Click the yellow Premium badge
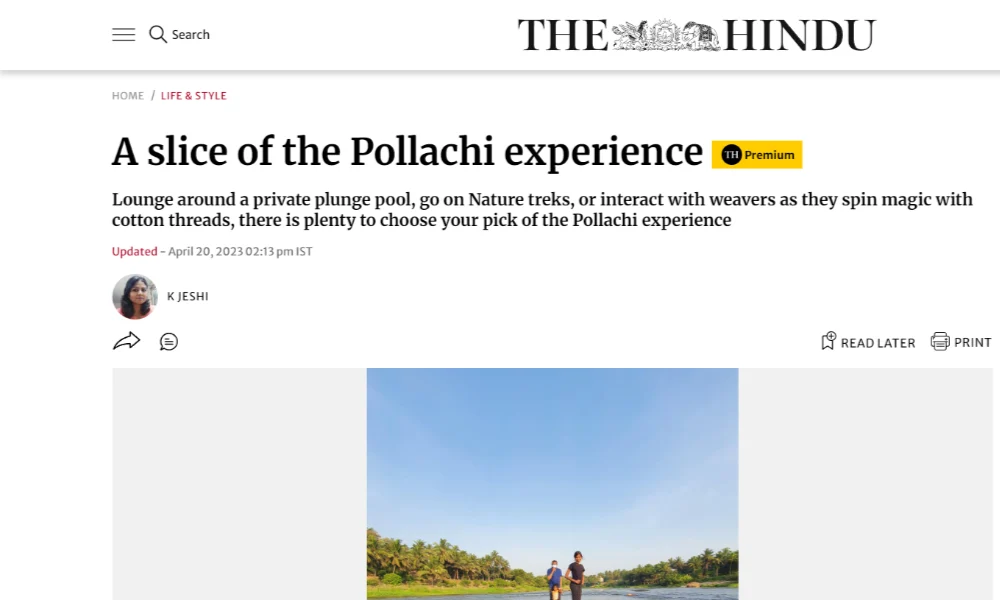1000x600 pixels. pyautogui.click(x=757, y=154)
